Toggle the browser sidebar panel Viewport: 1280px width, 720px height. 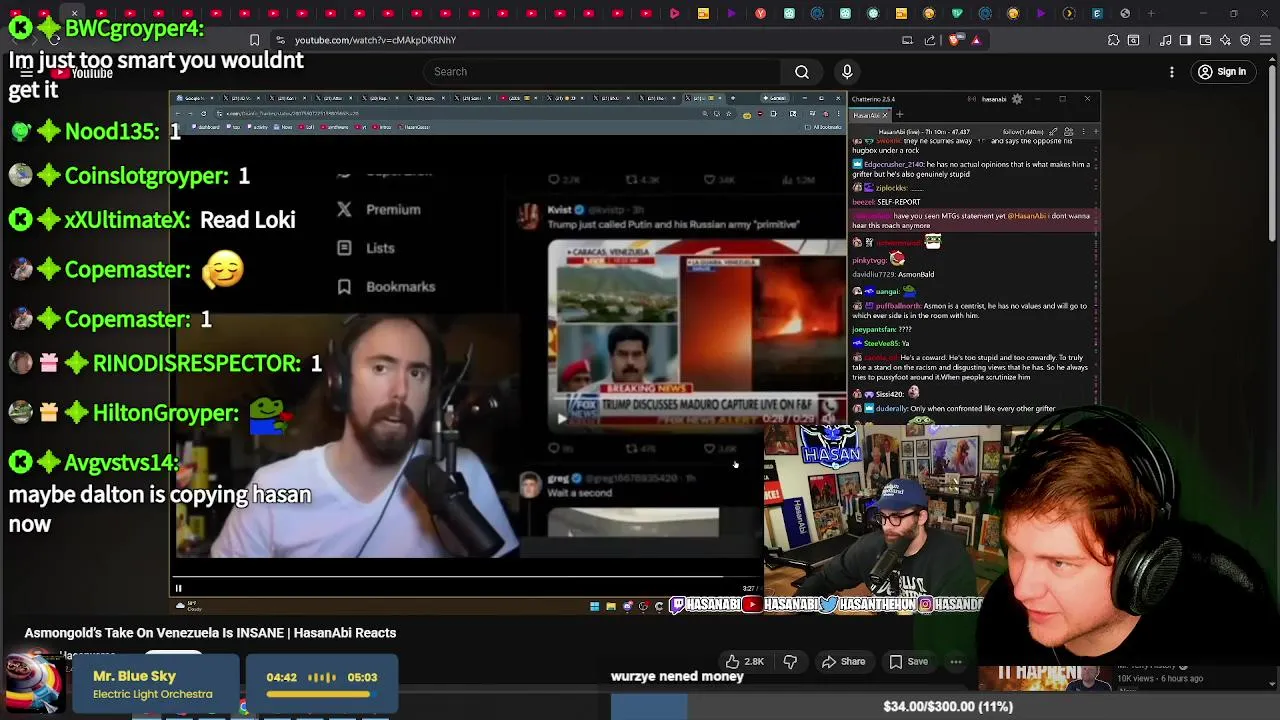(x=1185, y=40)
